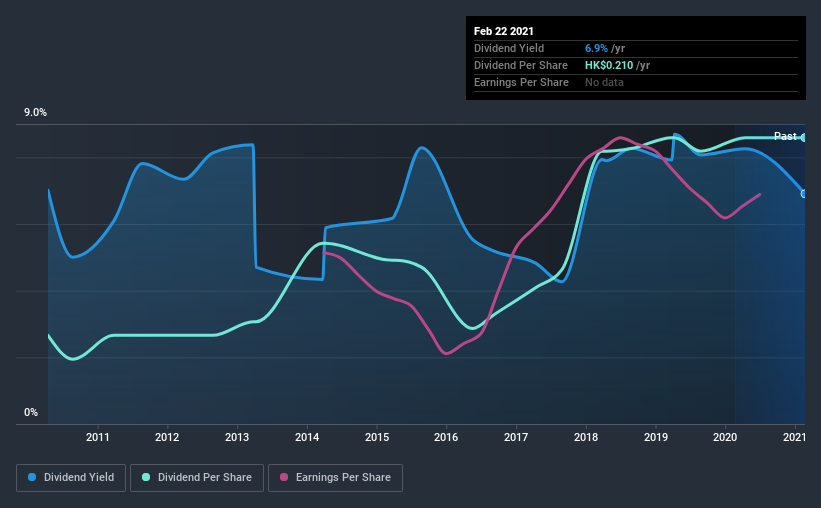The height and width of the screenshot is (508, 821).
Task: Toggle the Dividend Per Share legend button
Action: 197,478
